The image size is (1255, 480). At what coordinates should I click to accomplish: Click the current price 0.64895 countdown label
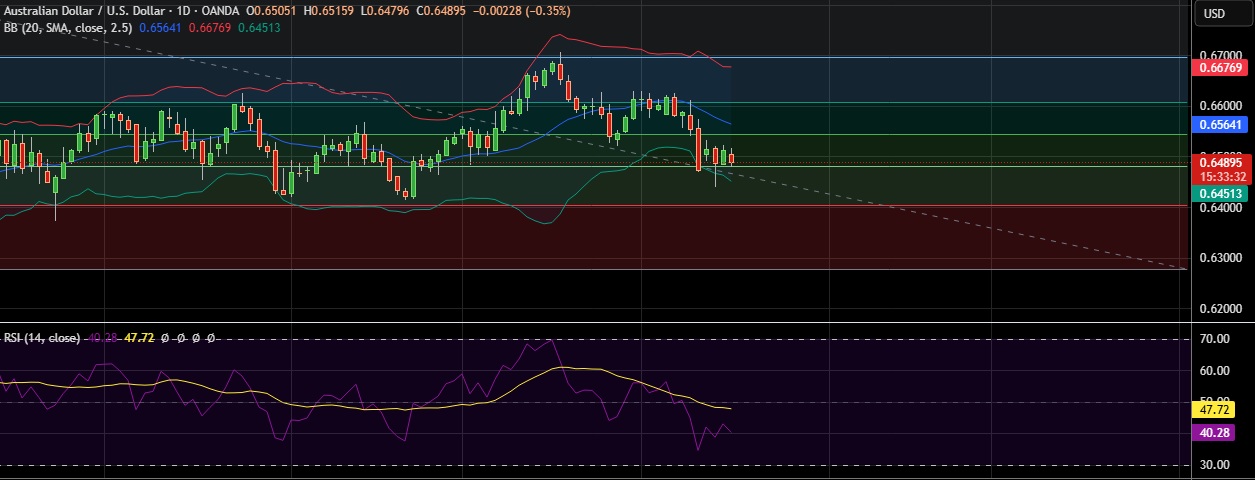1220,168
